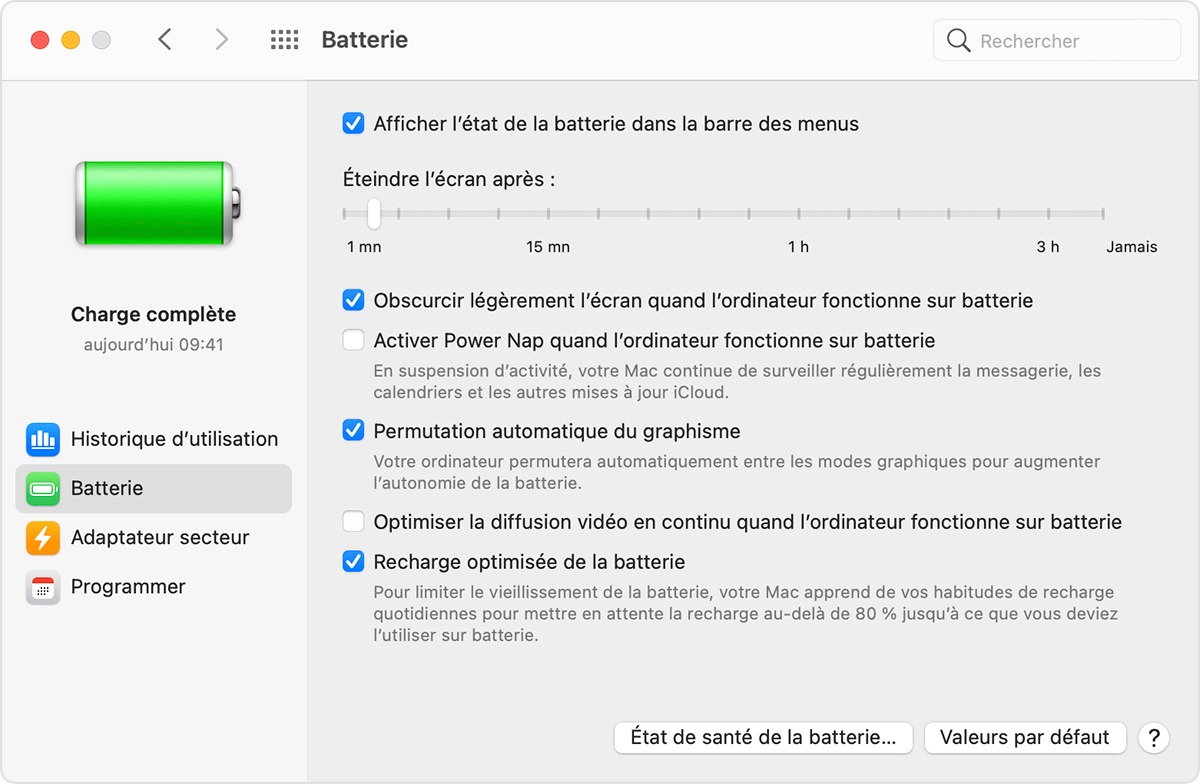This screenshot has width=1200, height=784.
Task: Click the Programmer calendar icon
Action: [x=43, y=587]
